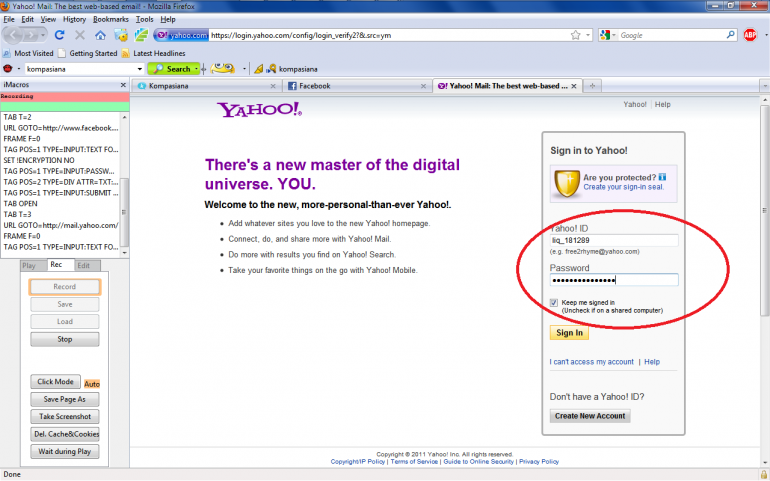The height and width of the screenshot is (481, 770).
Task: Open the kompasiana toolbar search dropdown
Action: (138, 69)
